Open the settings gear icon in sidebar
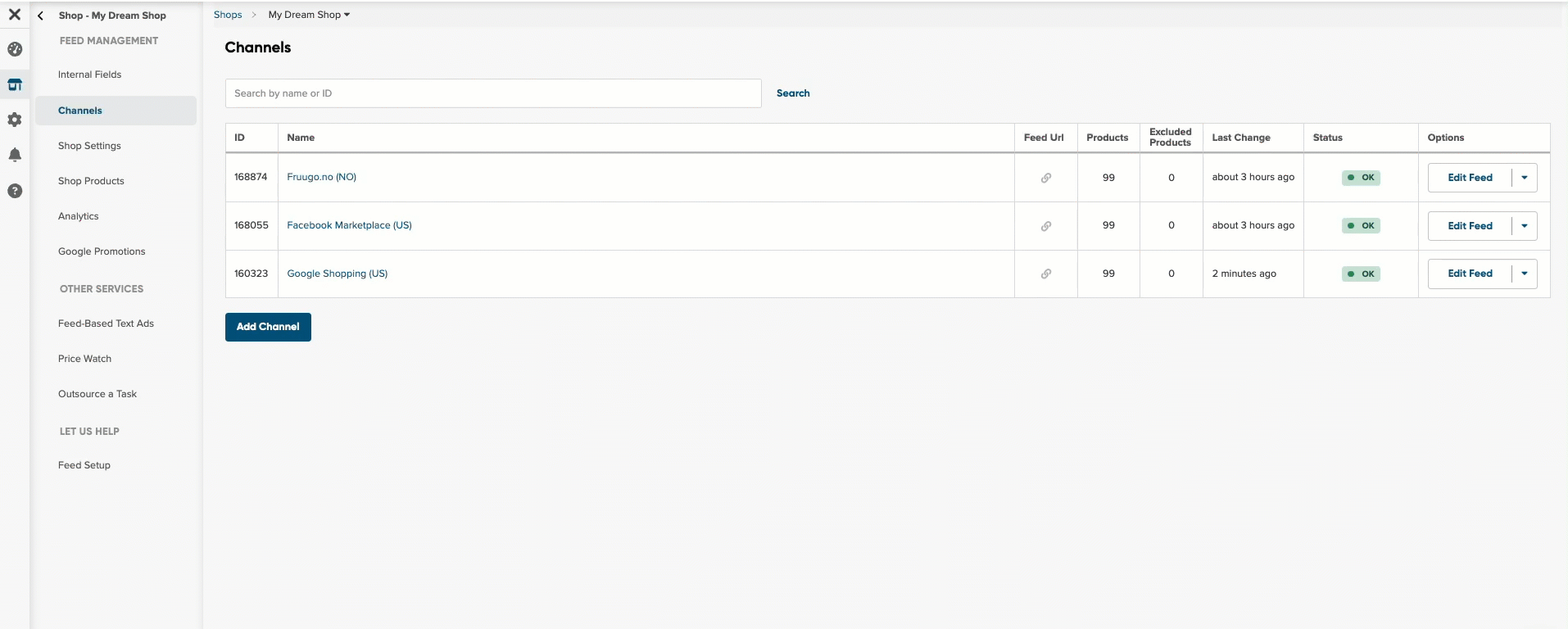Image resolution: width=1568 pixels, height=629 pixels. (x=15, y=120)
